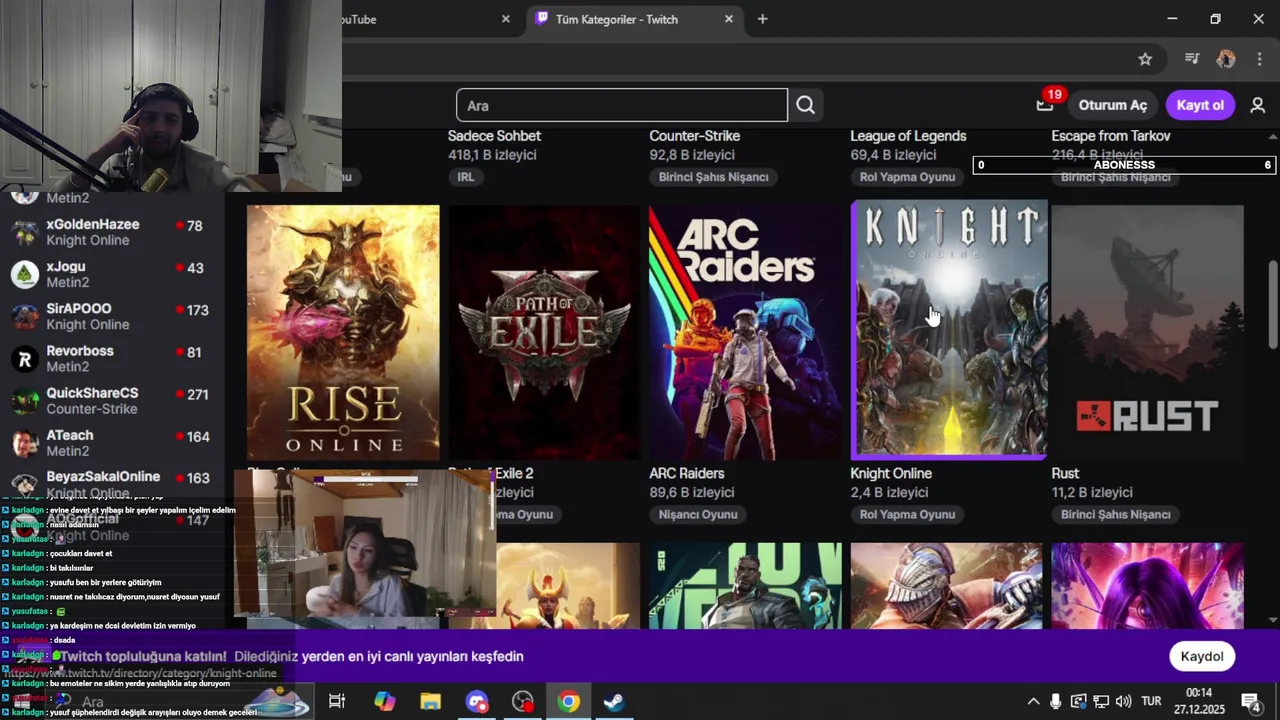Open a new browser tab with plus
This screenshot has width=1280, height=720.
tap(762, 19)
